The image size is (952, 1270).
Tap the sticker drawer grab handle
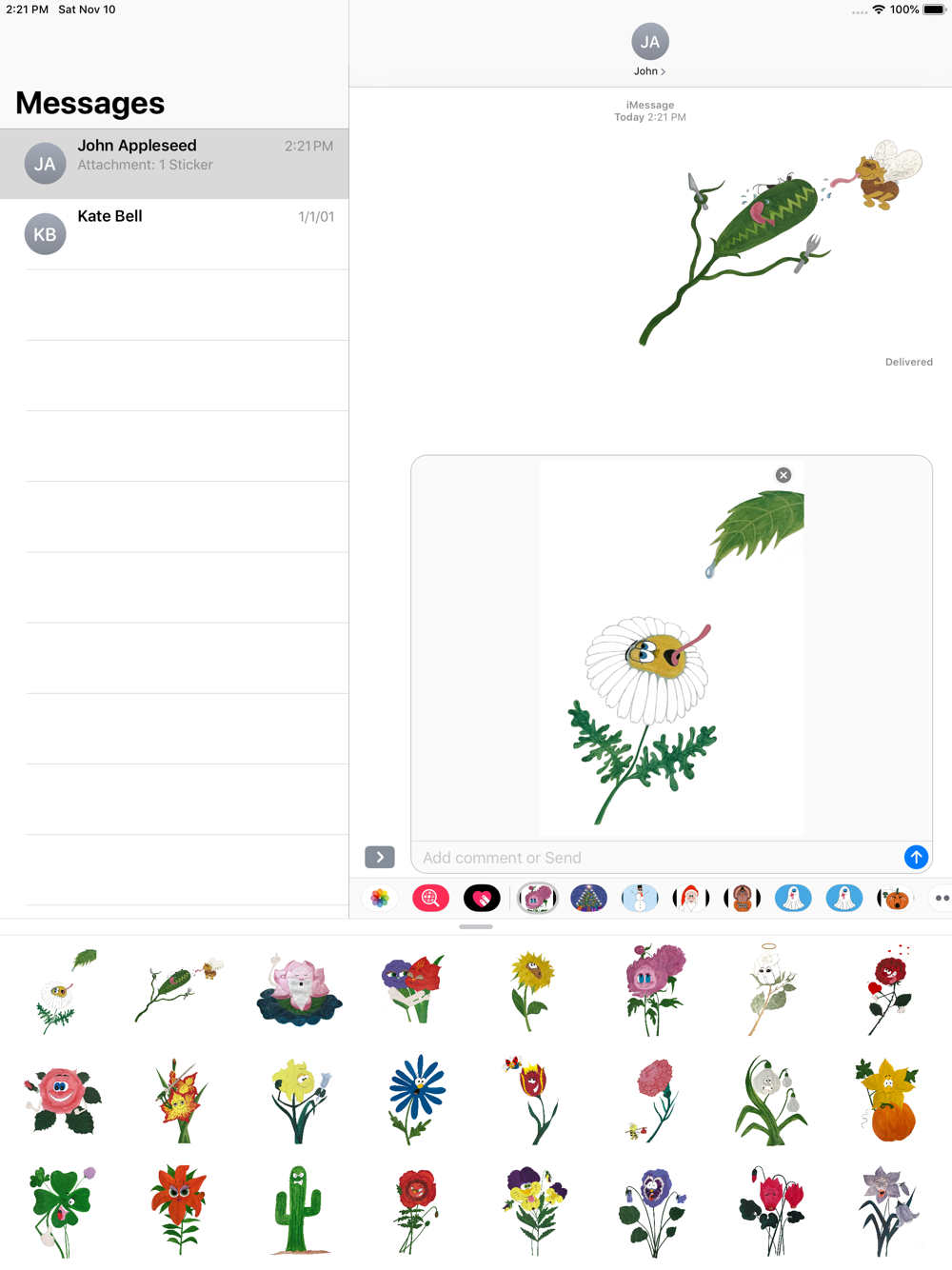(x=476, y=926)
